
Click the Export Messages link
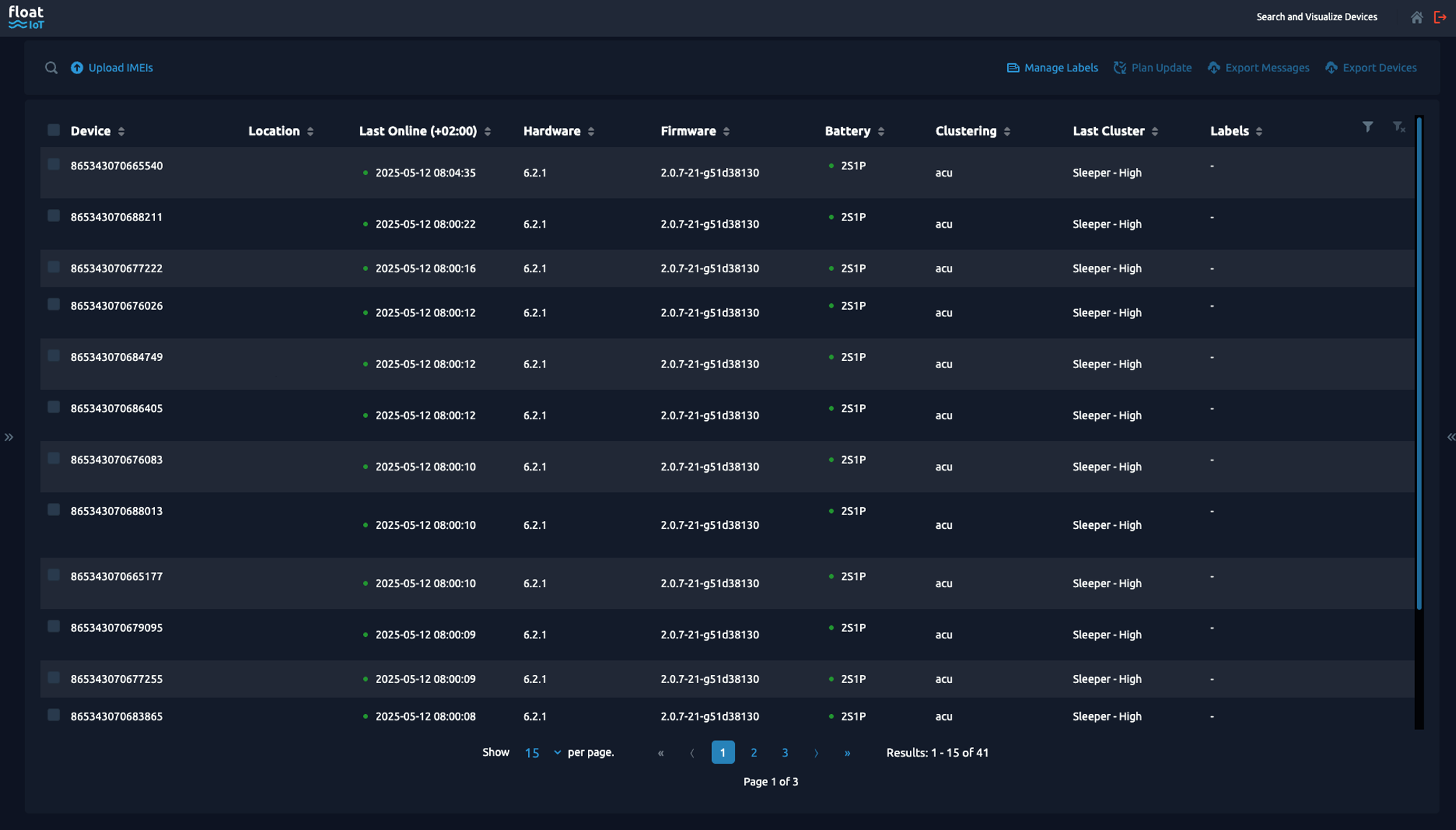pos(1267,68)
